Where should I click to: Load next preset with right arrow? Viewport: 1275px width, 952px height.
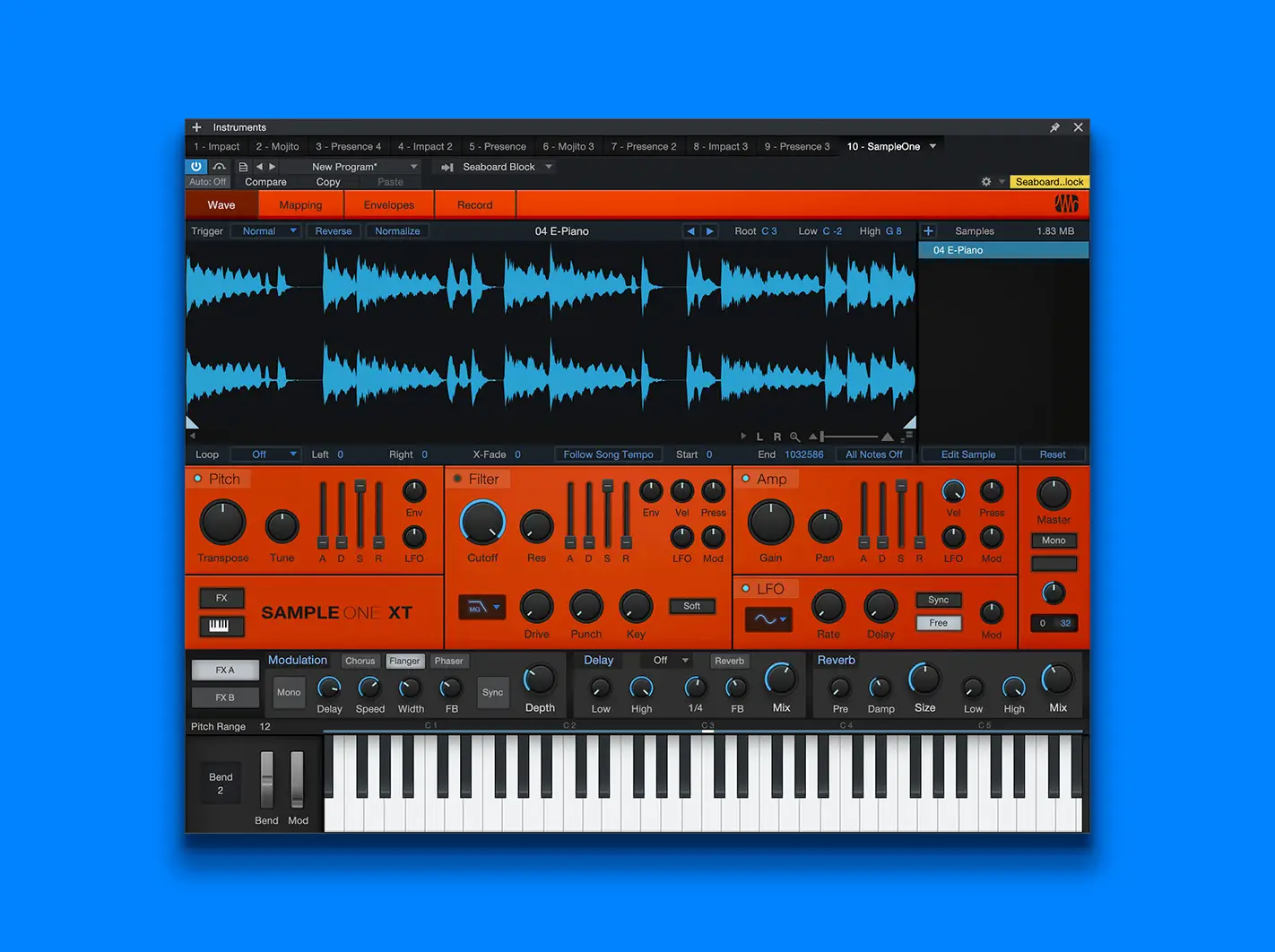(273, 167)
